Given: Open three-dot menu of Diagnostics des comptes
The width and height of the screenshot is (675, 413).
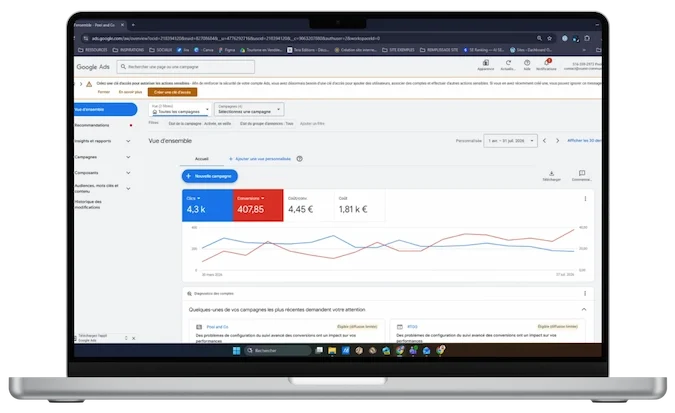Looking at the screenshot, I should coord(585,293).
